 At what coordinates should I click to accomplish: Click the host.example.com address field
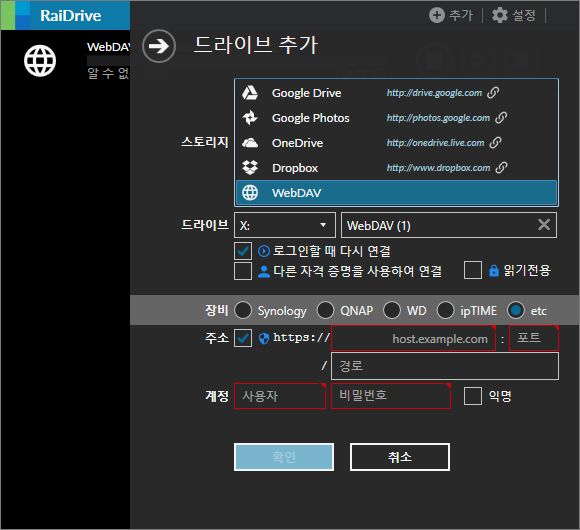(x=413, y=338)
